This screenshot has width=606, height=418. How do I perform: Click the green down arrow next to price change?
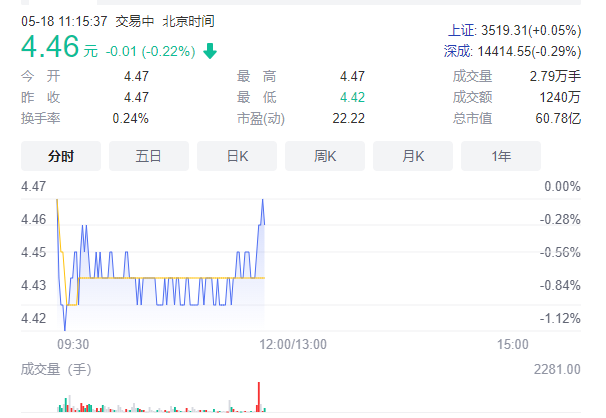[x=208, y=50]
